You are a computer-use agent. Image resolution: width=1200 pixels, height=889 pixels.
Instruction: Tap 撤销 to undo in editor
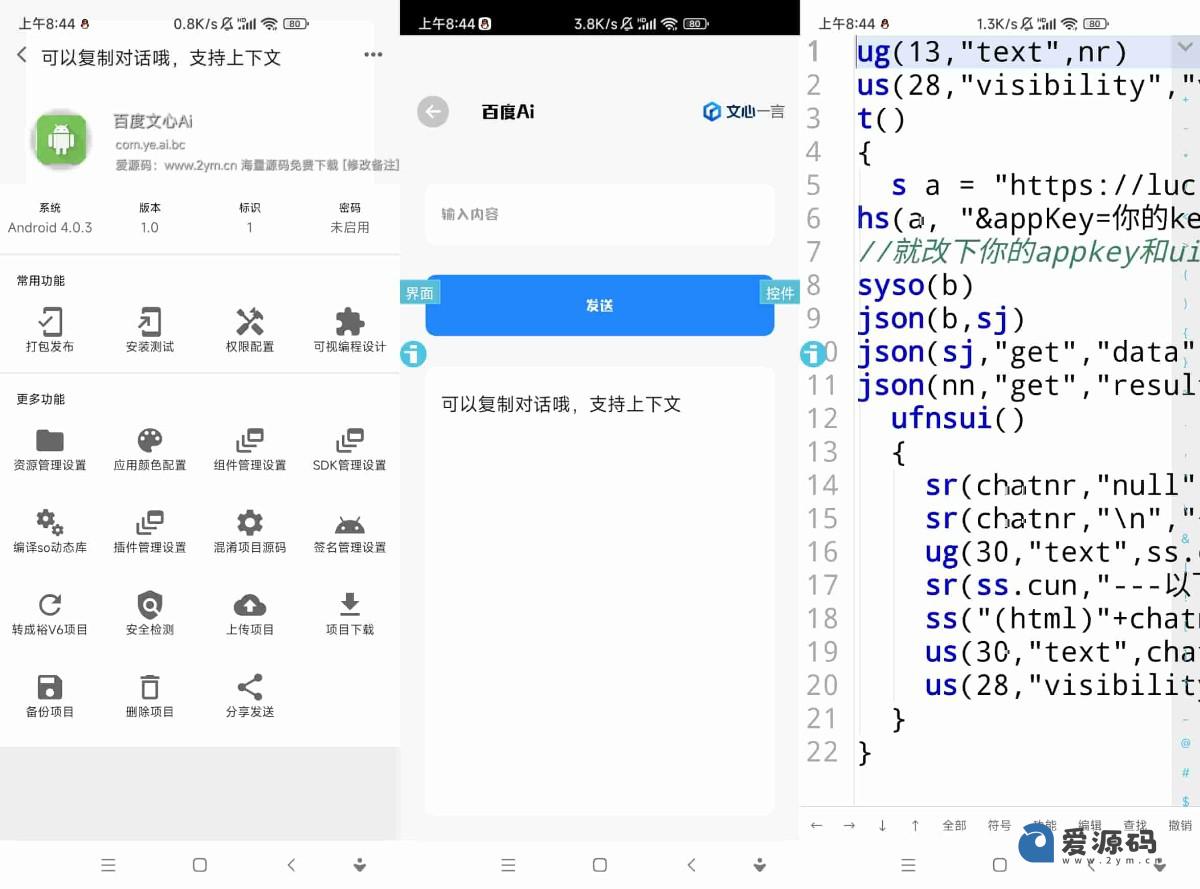pos(1180,825)
